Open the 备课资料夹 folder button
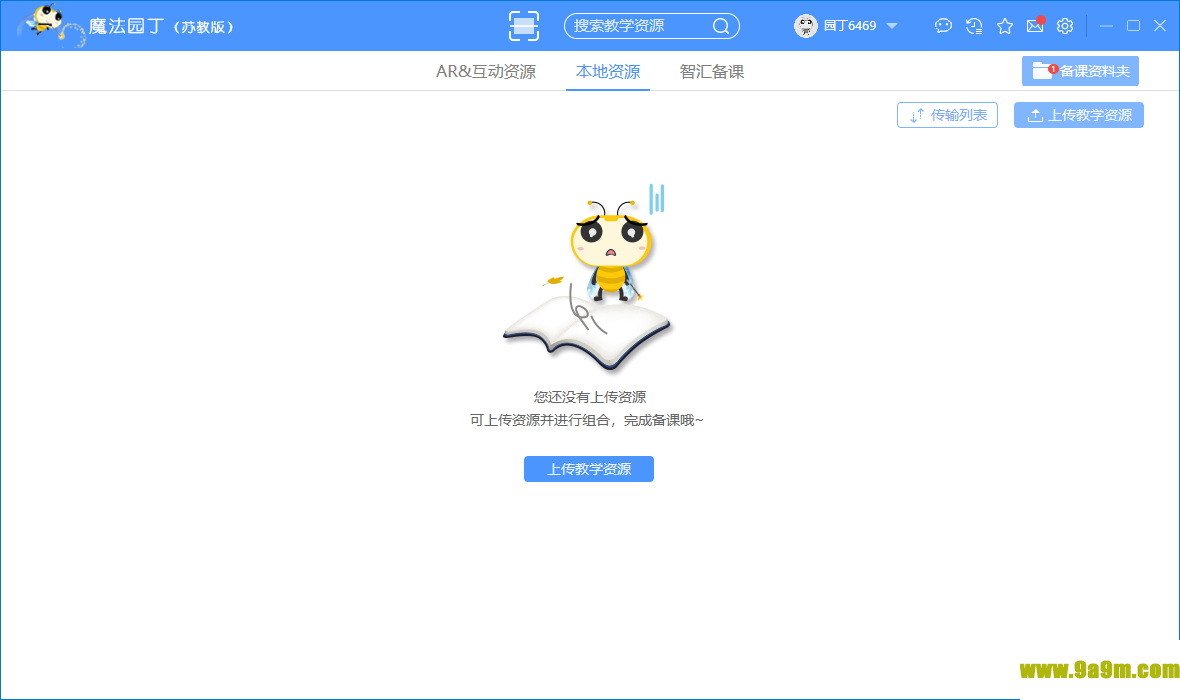The height and width of the screenshot is (700, 1180). (x=1080, y=71)
